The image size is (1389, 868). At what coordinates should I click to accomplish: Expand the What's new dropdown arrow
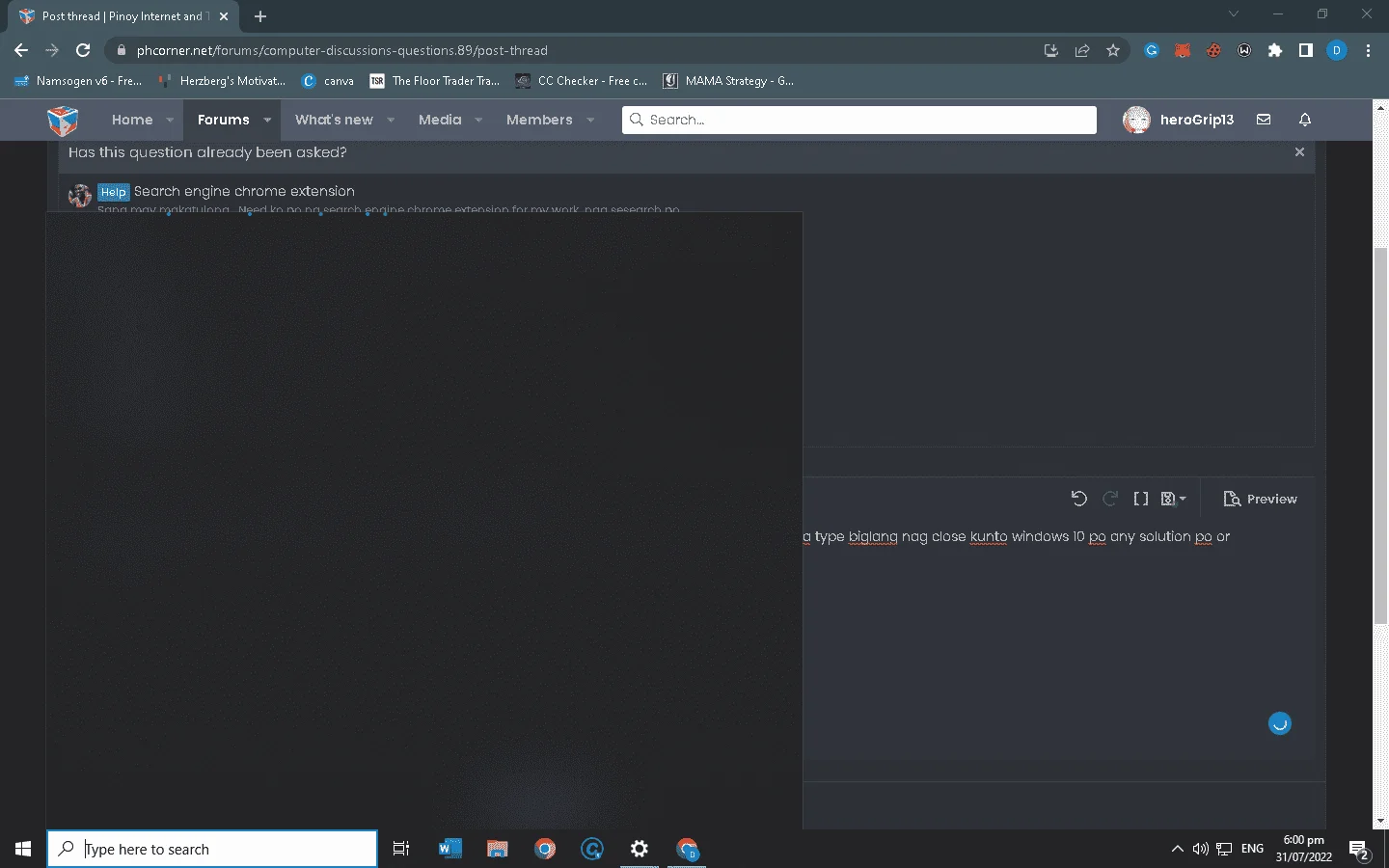391,120
